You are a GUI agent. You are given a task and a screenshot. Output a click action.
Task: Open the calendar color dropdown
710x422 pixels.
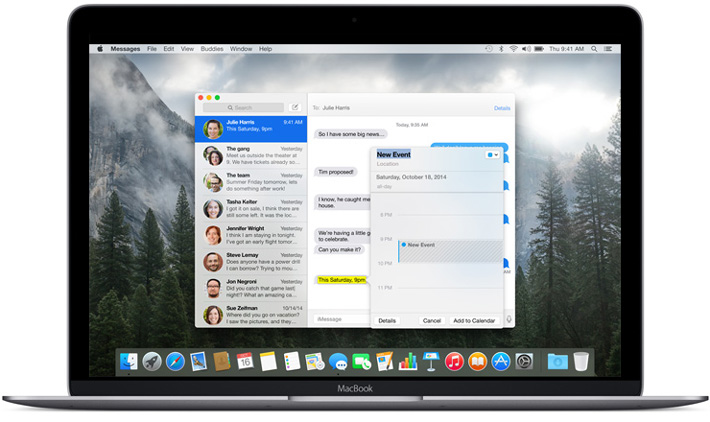[x=492, y=155]
